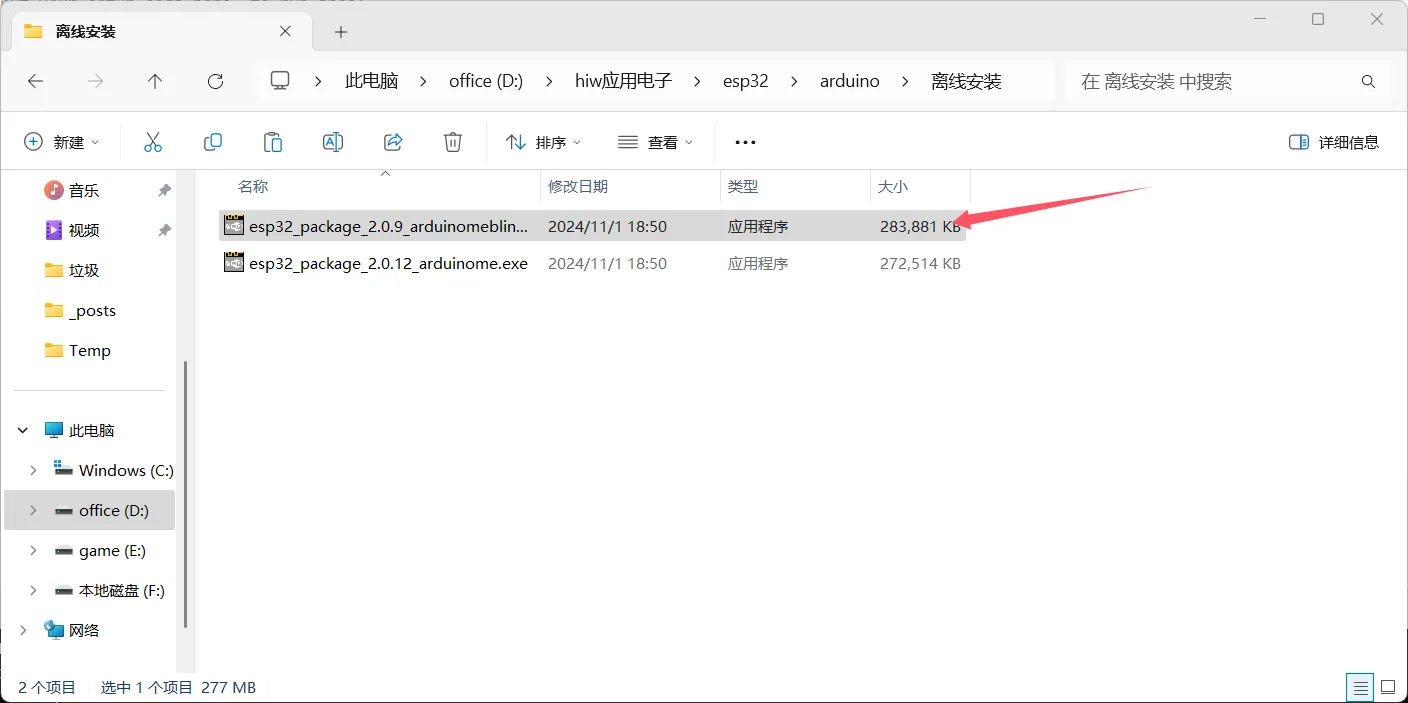Click the Paste clipboard icon
Viewport: 1408px width, 703px height.
(x=273, y=142)
